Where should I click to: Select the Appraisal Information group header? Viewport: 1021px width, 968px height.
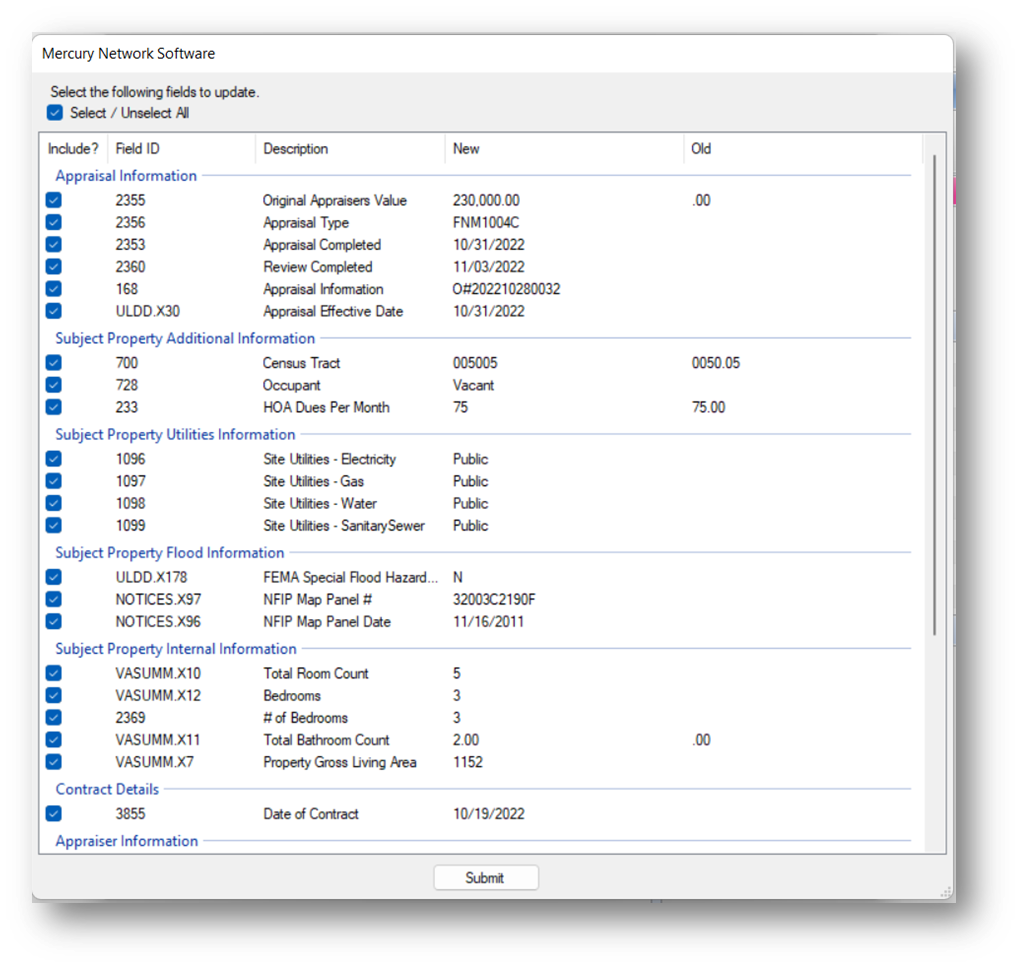pos(126,176)
